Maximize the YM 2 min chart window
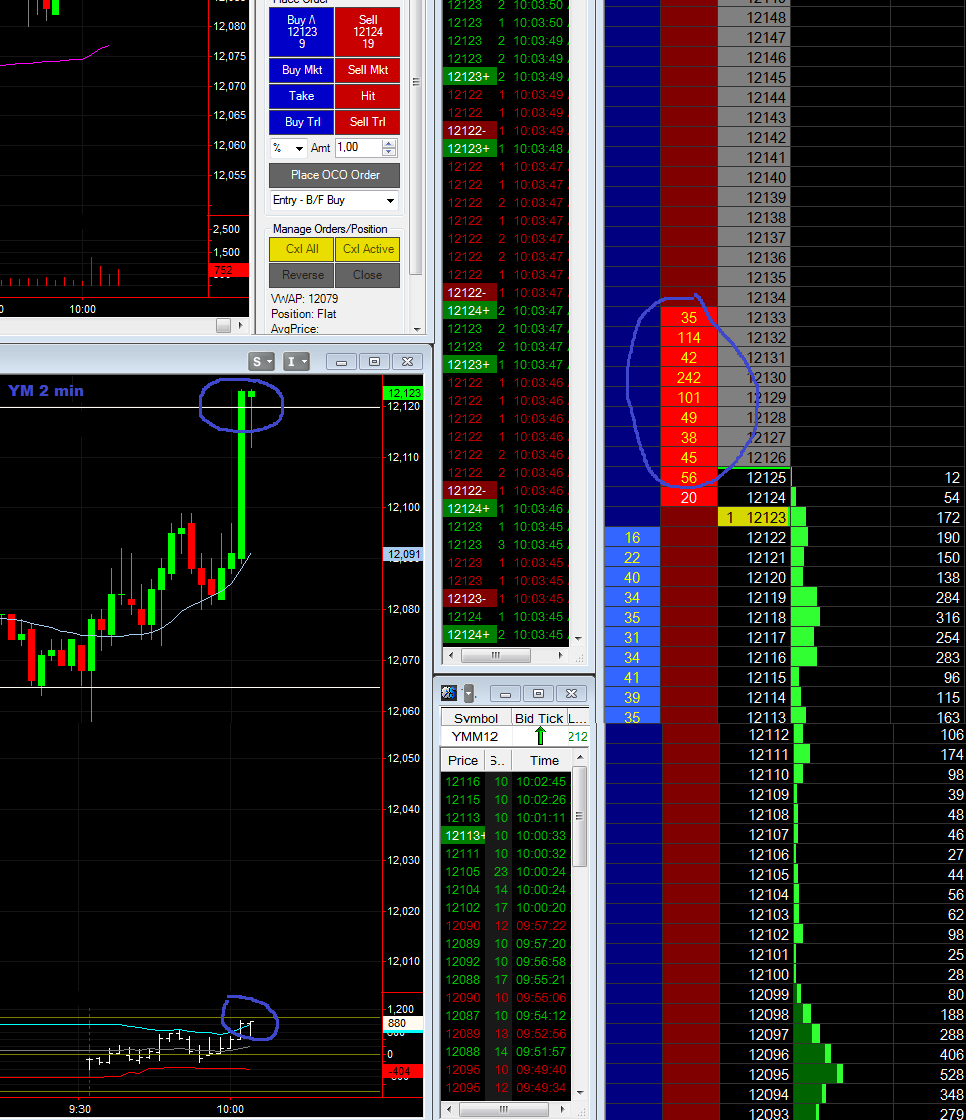This screenshot has width=966, height=1120. pos(374,361)
